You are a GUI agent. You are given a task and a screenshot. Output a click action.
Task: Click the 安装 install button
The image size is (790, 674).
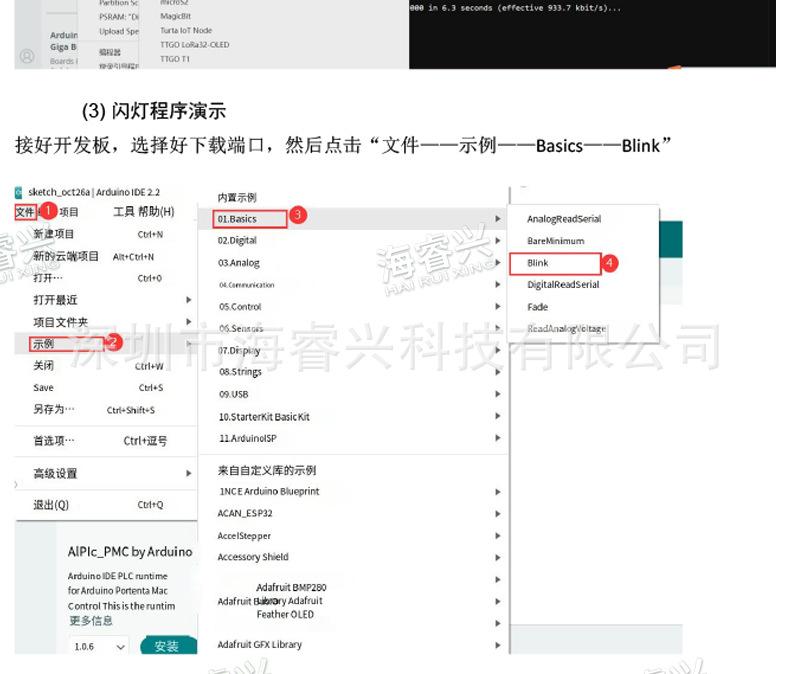tap(167, 646)
